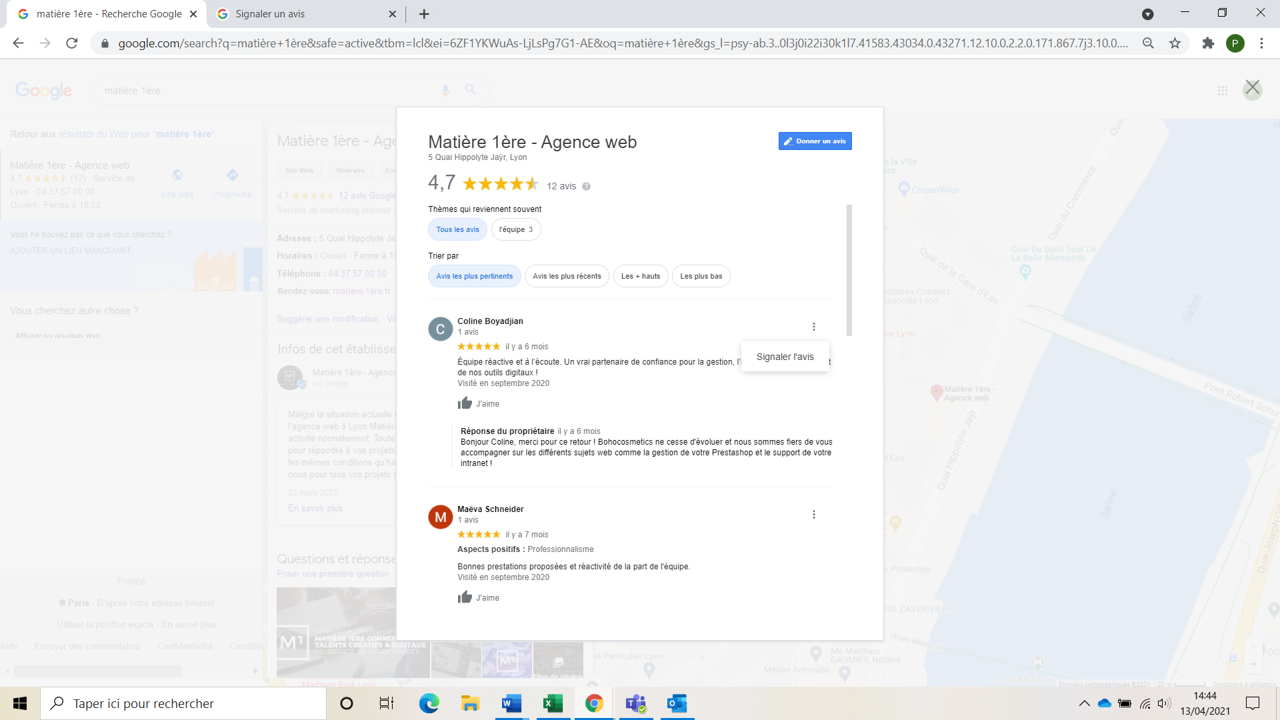Like Coline Boyadjian's review thumbs-up

click(465, 403)
